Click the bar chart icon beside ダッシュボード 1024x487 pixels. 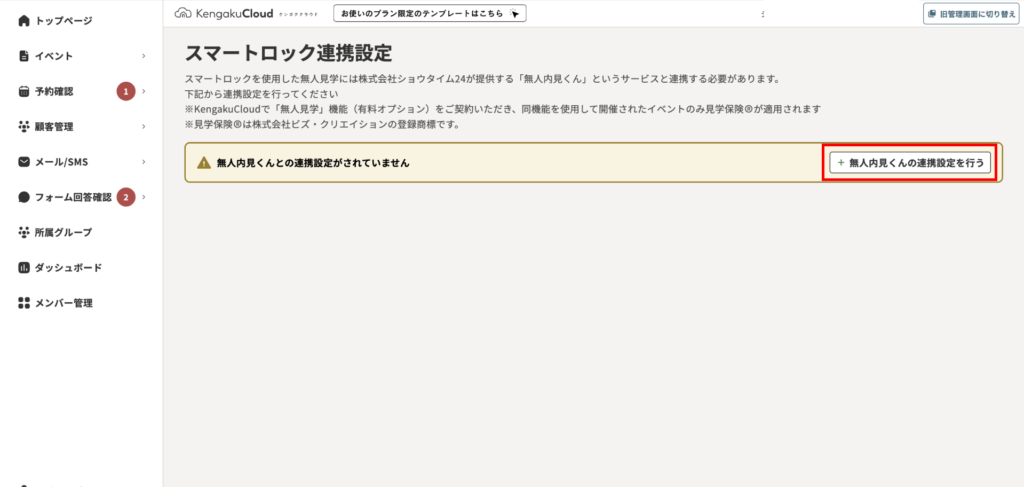click(24, 268)
